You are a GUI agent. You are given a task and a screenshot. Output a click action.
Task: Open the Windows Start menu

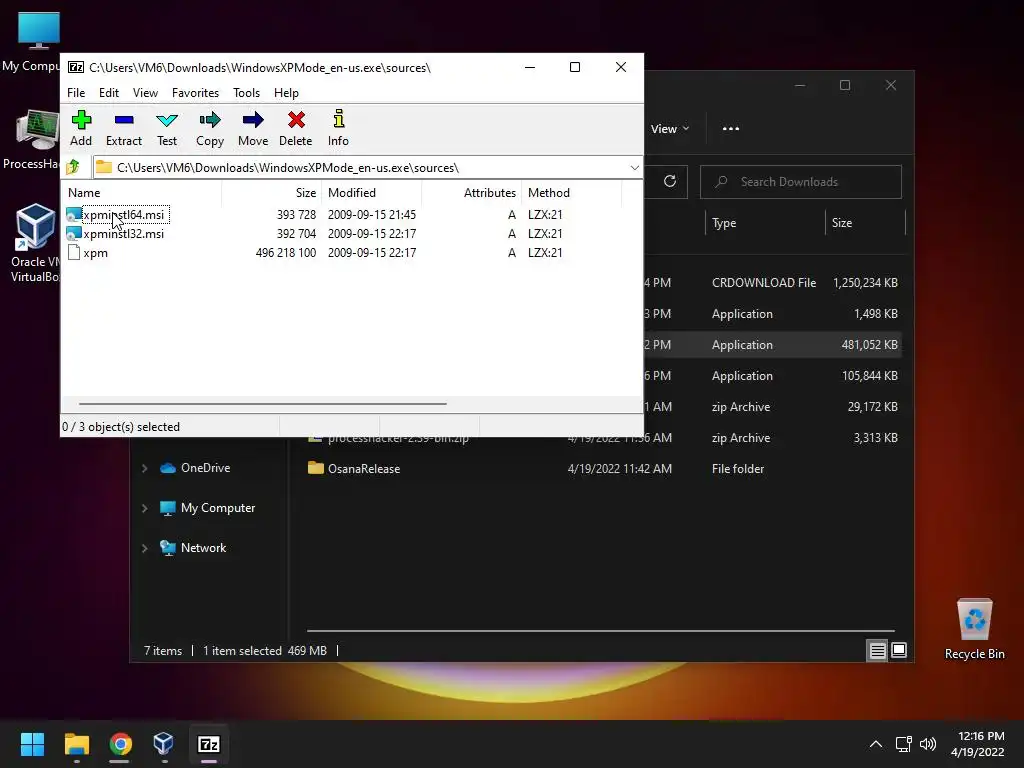(x=32, y=744)
